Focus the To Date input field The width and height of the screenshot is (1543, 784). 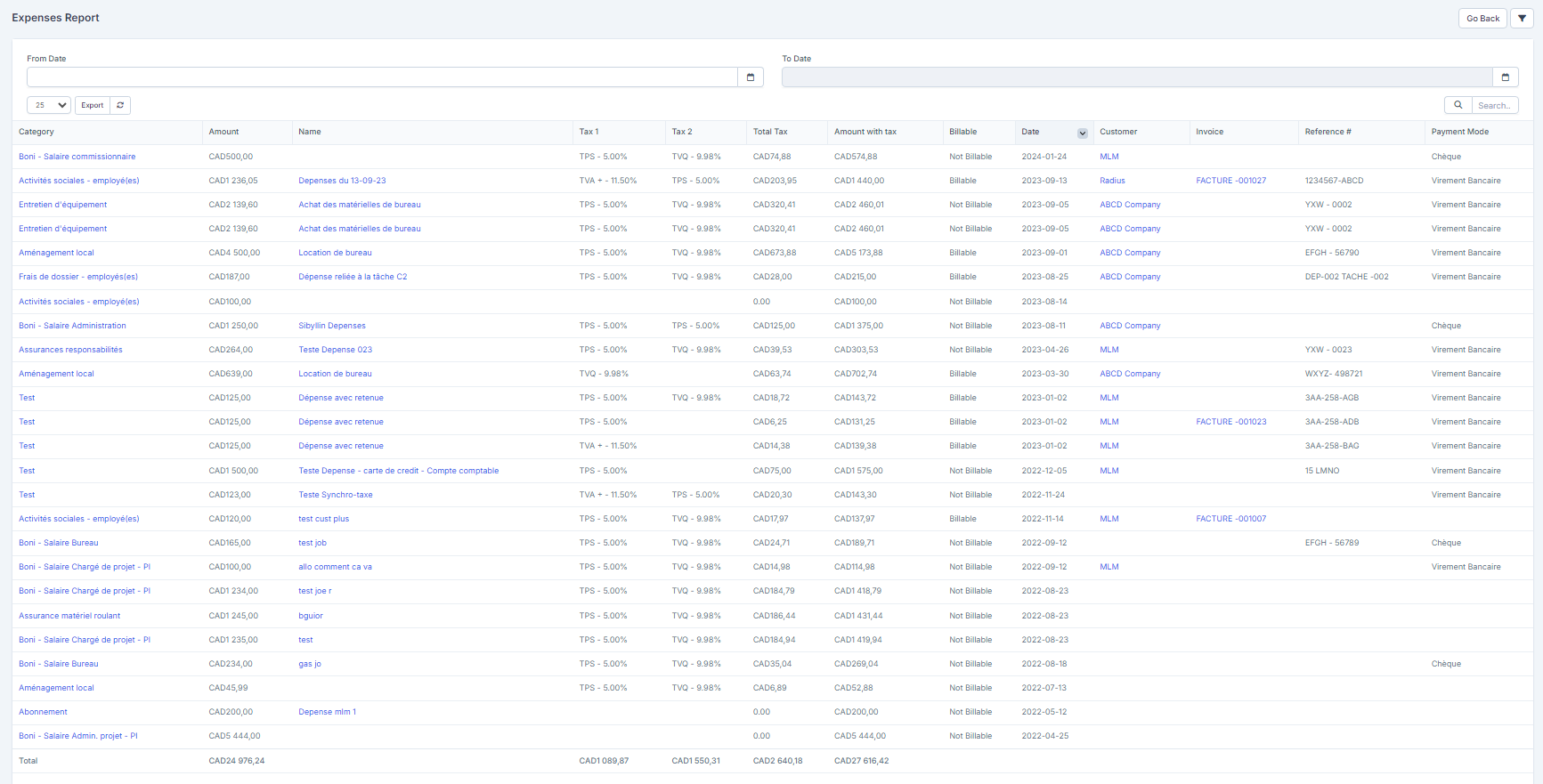pos(1137,77)
